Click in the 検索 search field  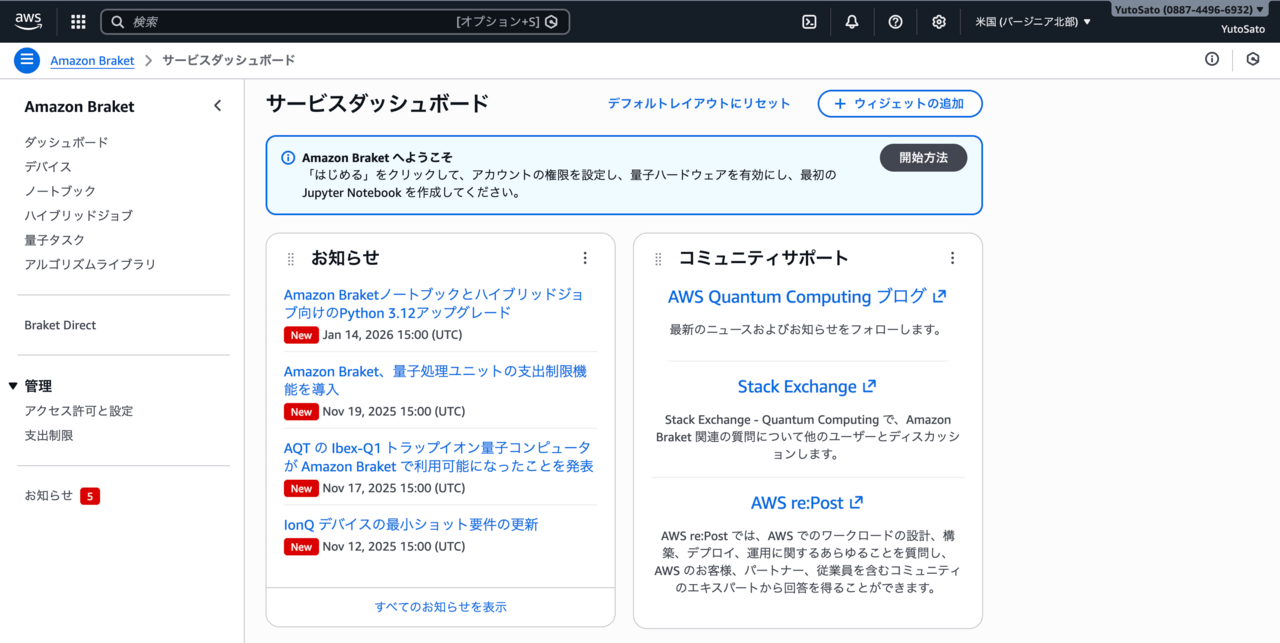pos(290,22)
